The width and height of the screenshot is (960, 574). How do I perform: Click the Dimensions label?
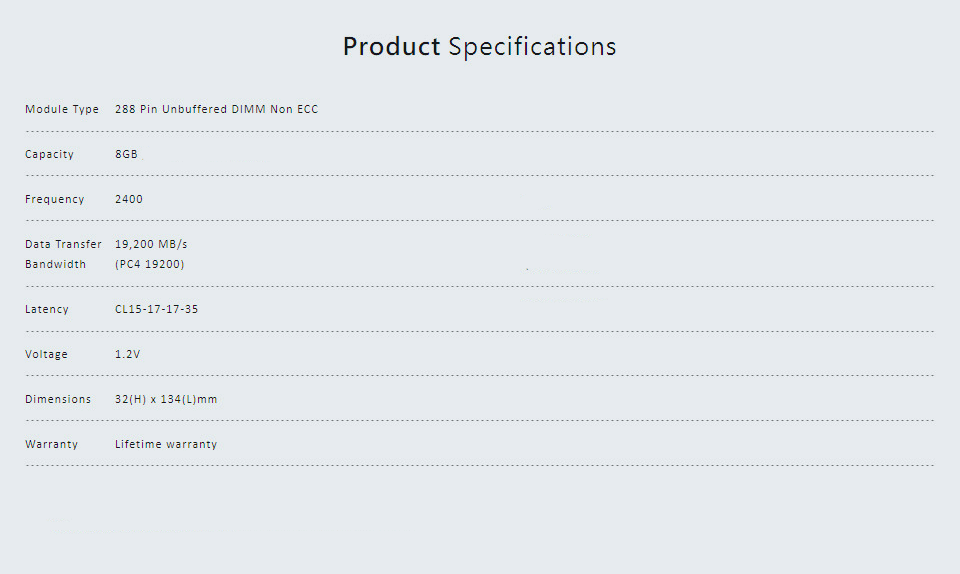click(58, 399)
